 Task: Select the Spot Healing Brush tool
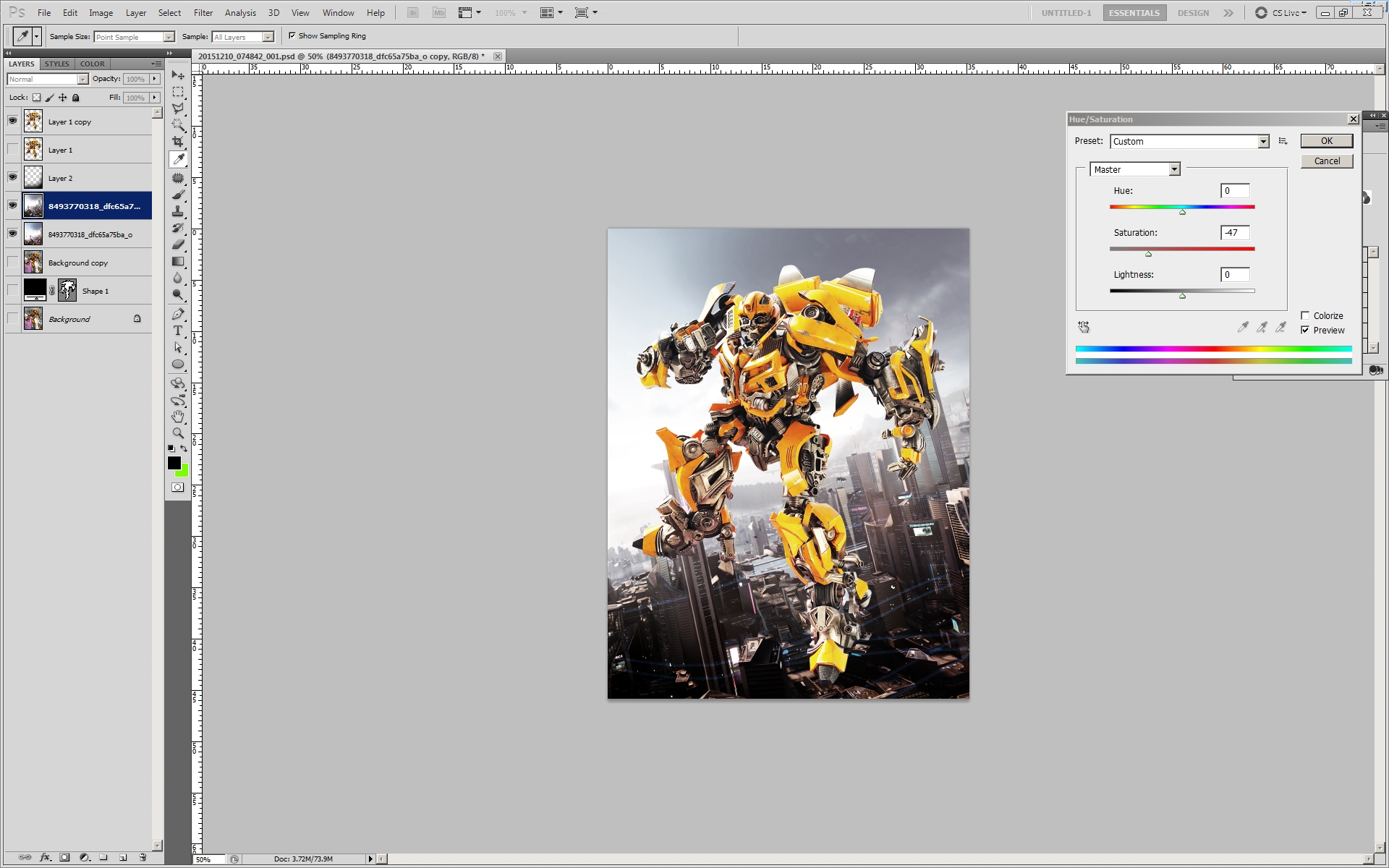pos(178,178)
